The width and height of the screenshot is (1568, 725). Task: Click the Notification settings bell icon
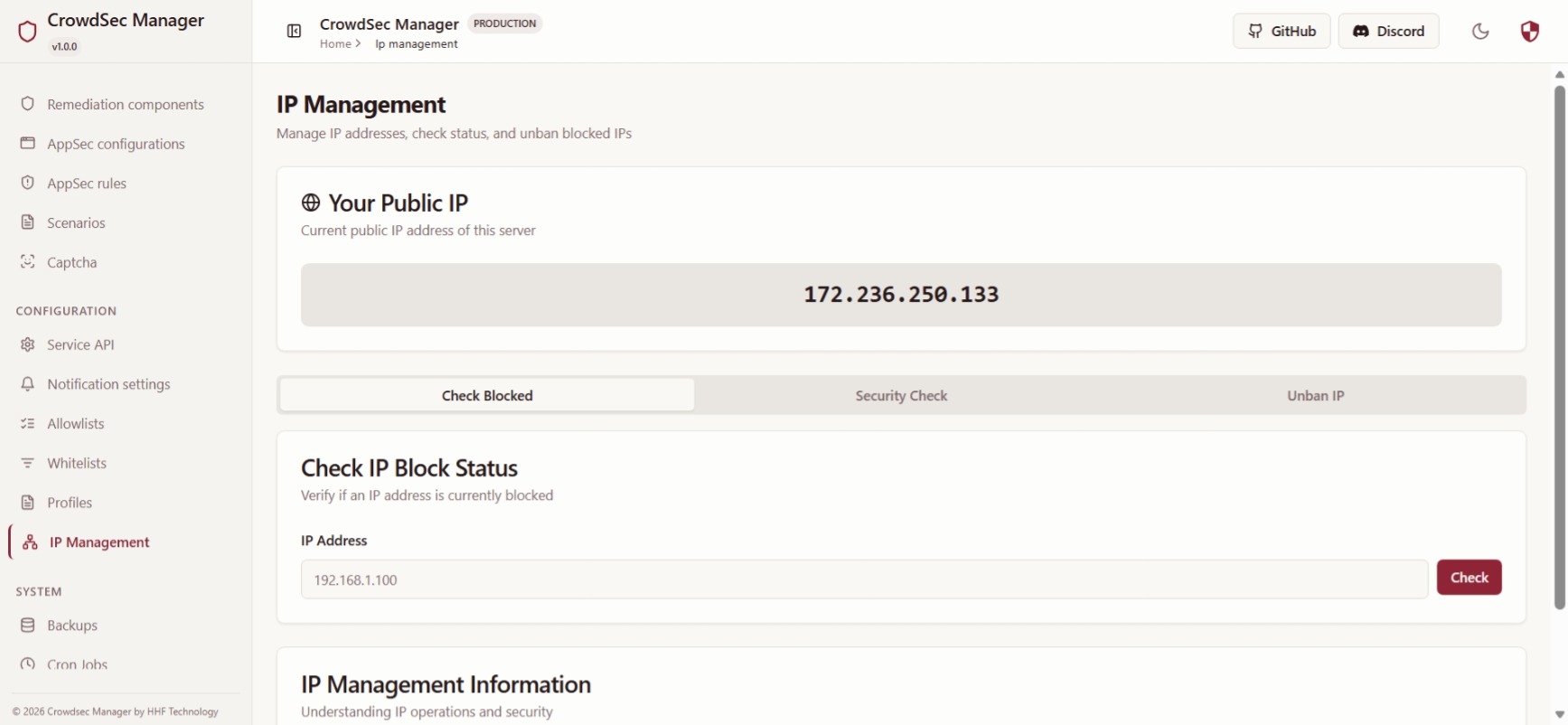point(28,384)
